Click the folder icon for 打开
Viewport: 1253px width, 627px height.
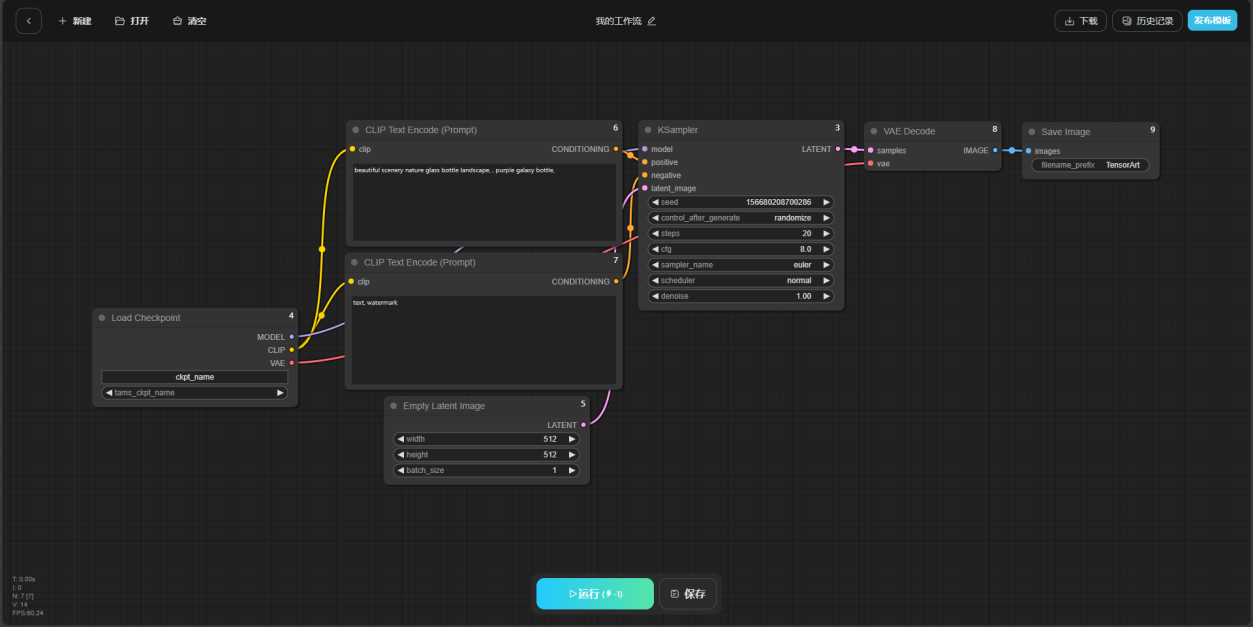(x=120, y=21)
